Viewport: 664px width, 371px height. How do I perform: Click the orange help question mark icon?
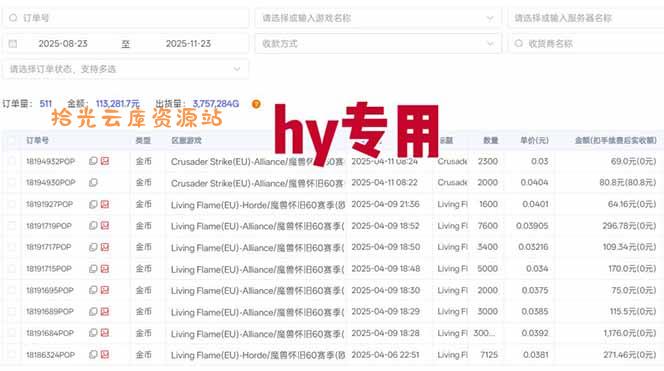256,104
